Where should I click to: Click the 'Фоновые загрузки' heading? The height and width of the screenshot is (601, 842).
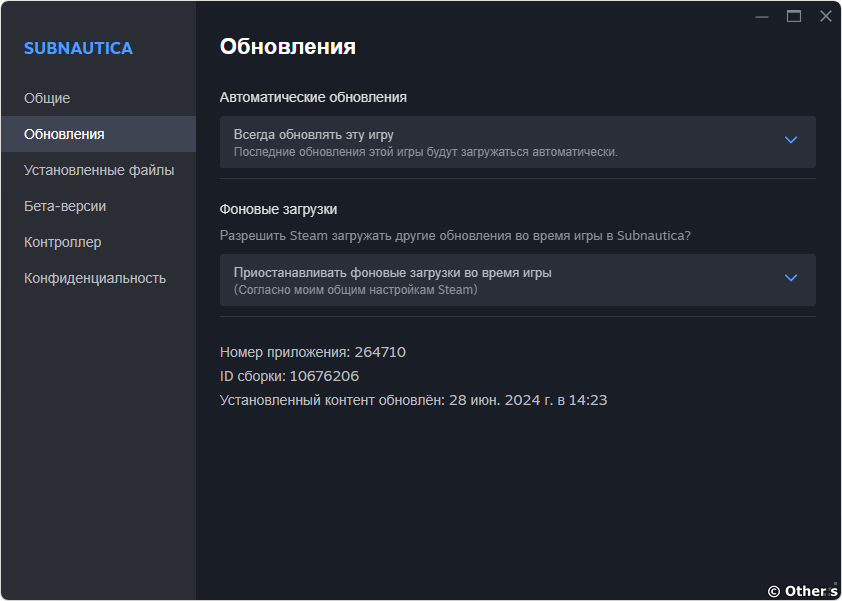[x=279, y=209]
